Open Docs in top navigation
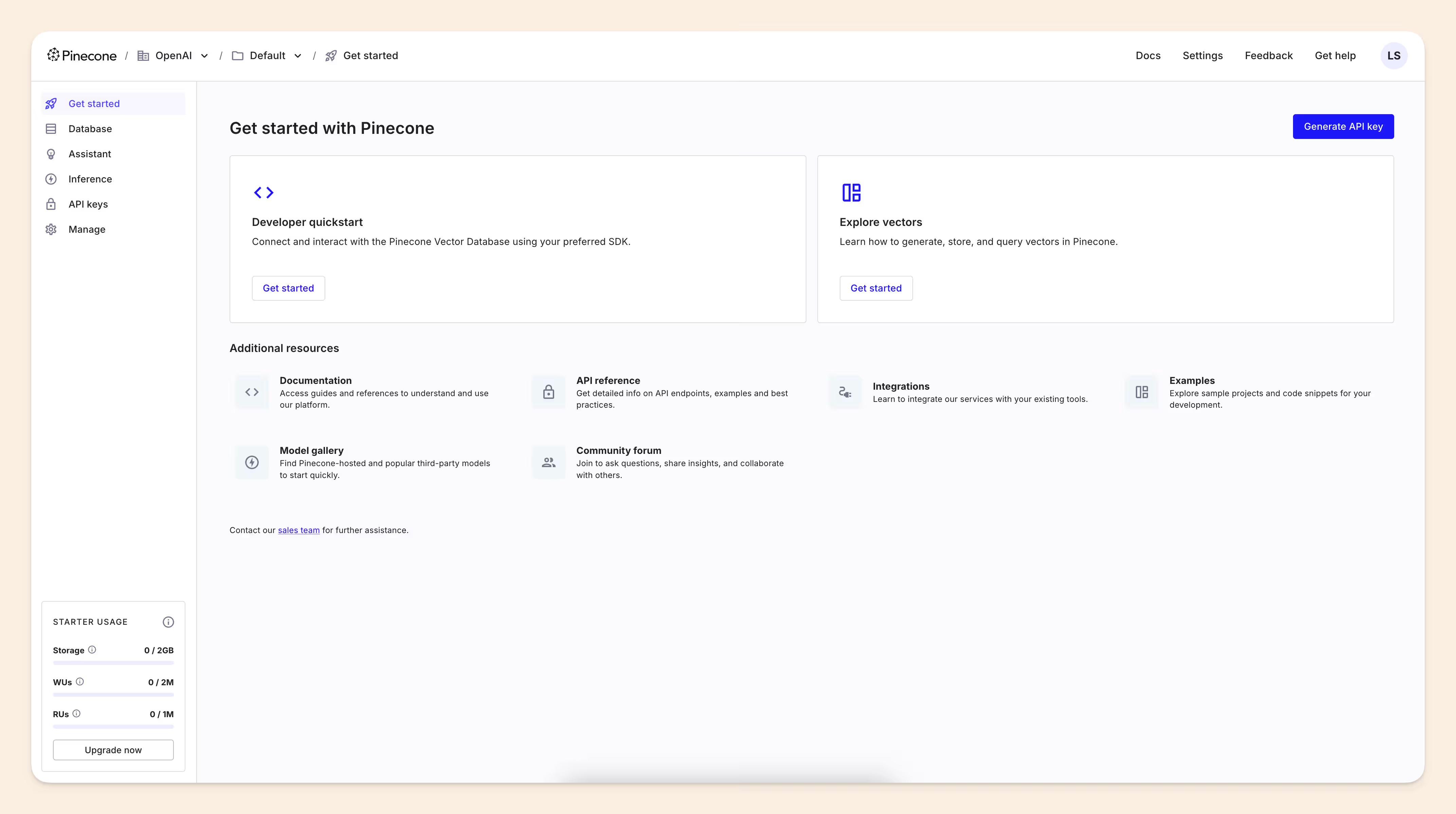1456x814 pixels. (x=1148, y=55)
